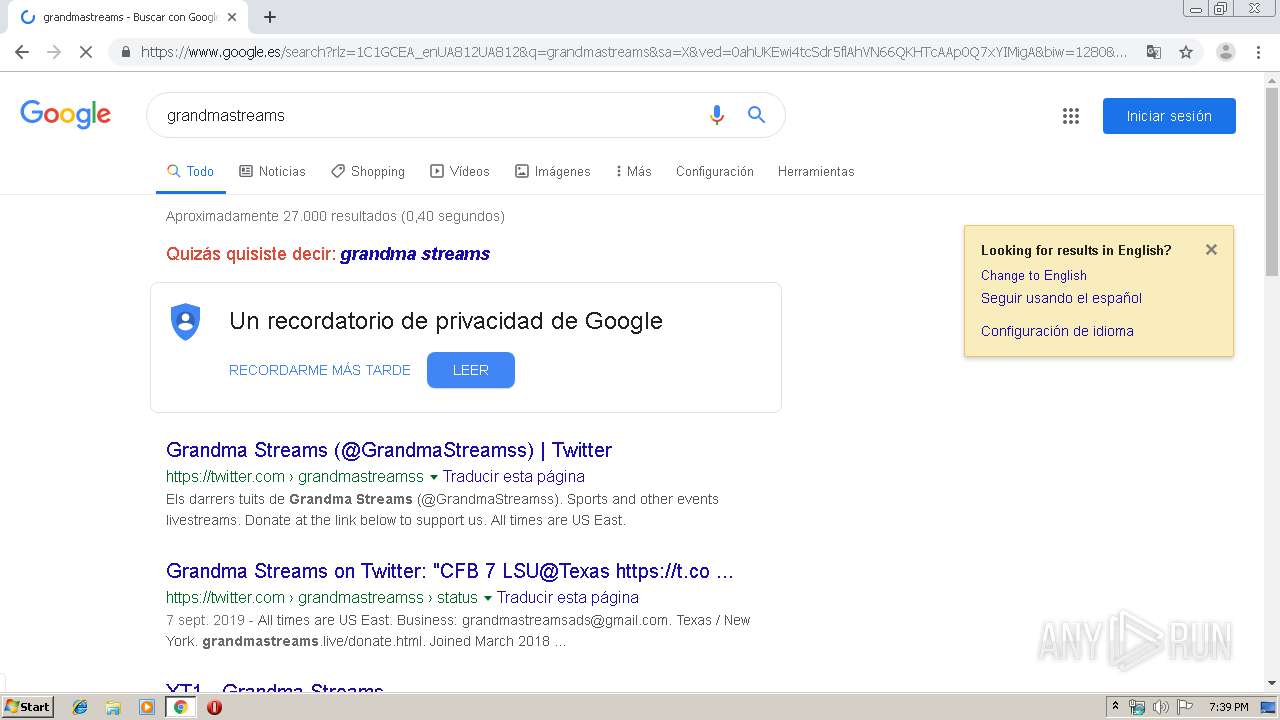Click the Action Center flag icon
This screenshot has height=720, width=1280.
tap(1185, 707)
